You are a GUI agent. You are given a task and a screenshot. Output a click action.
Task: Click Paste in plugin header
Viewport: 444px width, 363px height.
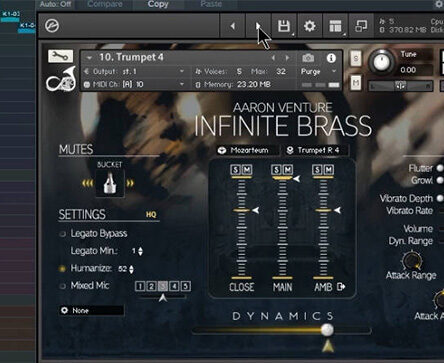[x=211, y=4]
